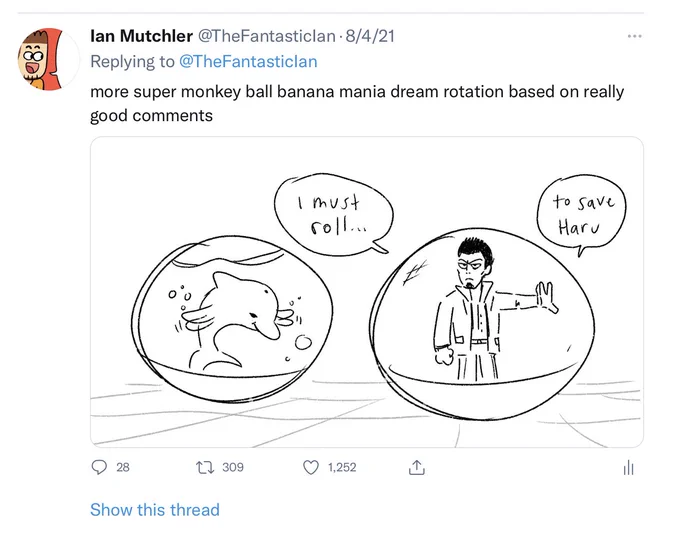
Task: Click the reply count 28
Action: [x=123, y=467]
